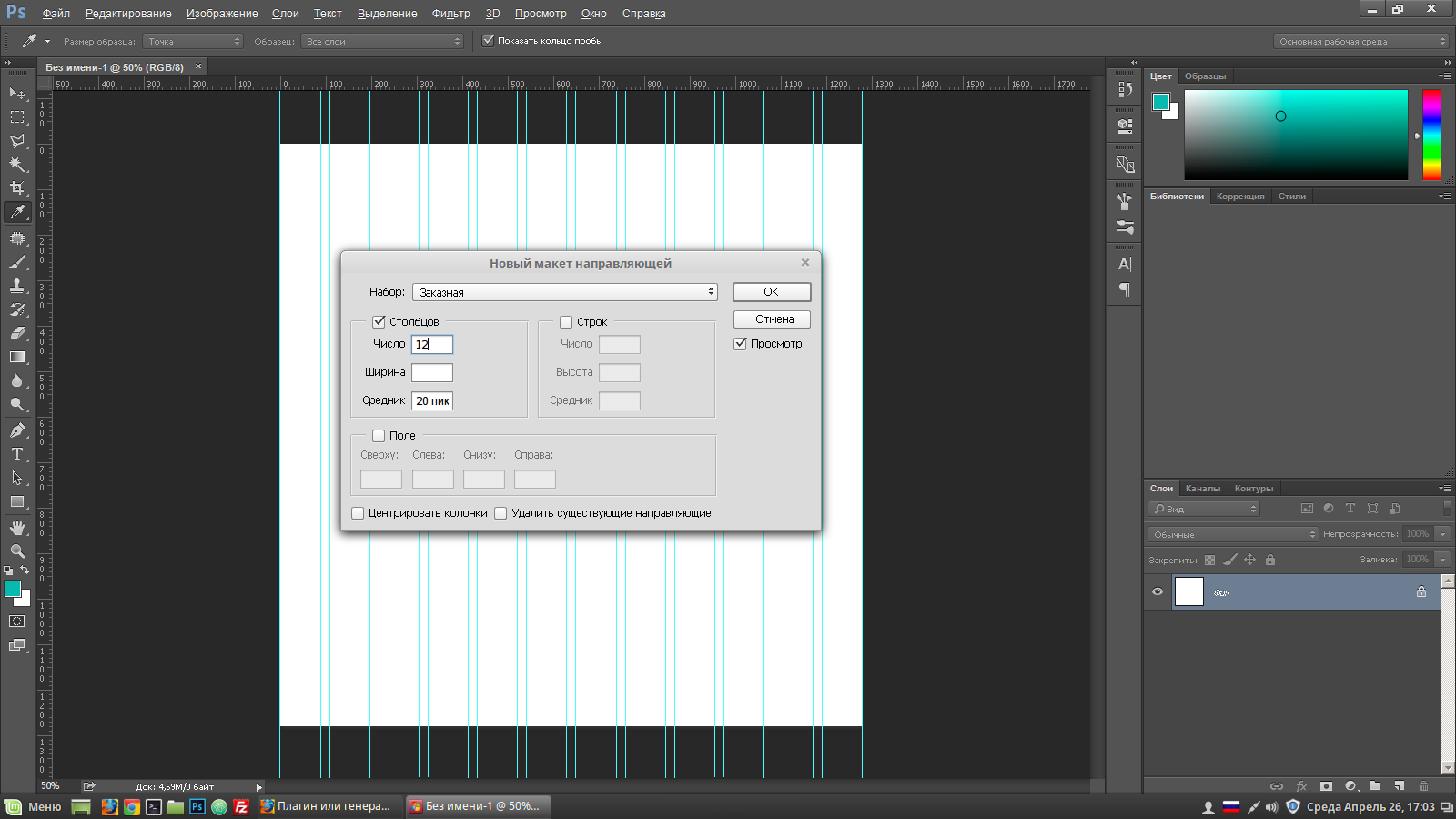Select the Magic Wand tool
This screenshot has width=1456, height=819.
click(17, 165)
